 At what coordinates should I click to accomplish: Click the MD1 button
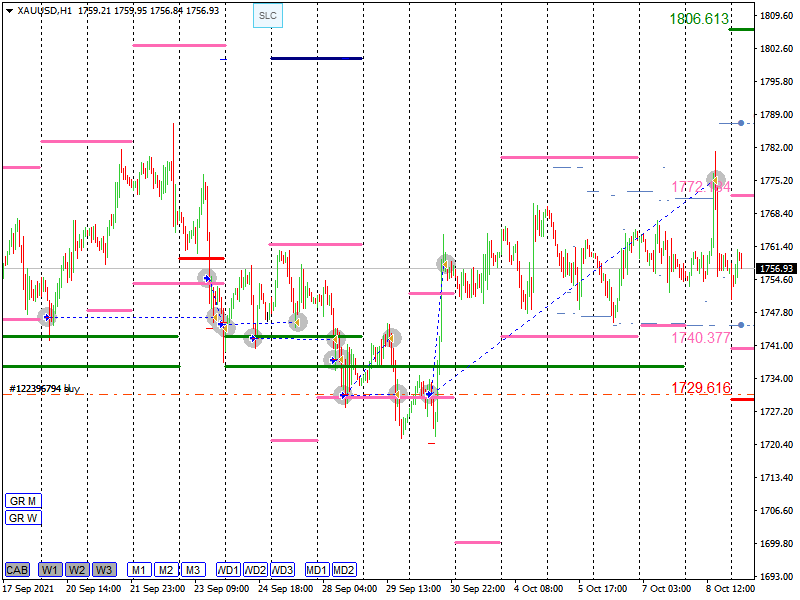tap(317, 569)
